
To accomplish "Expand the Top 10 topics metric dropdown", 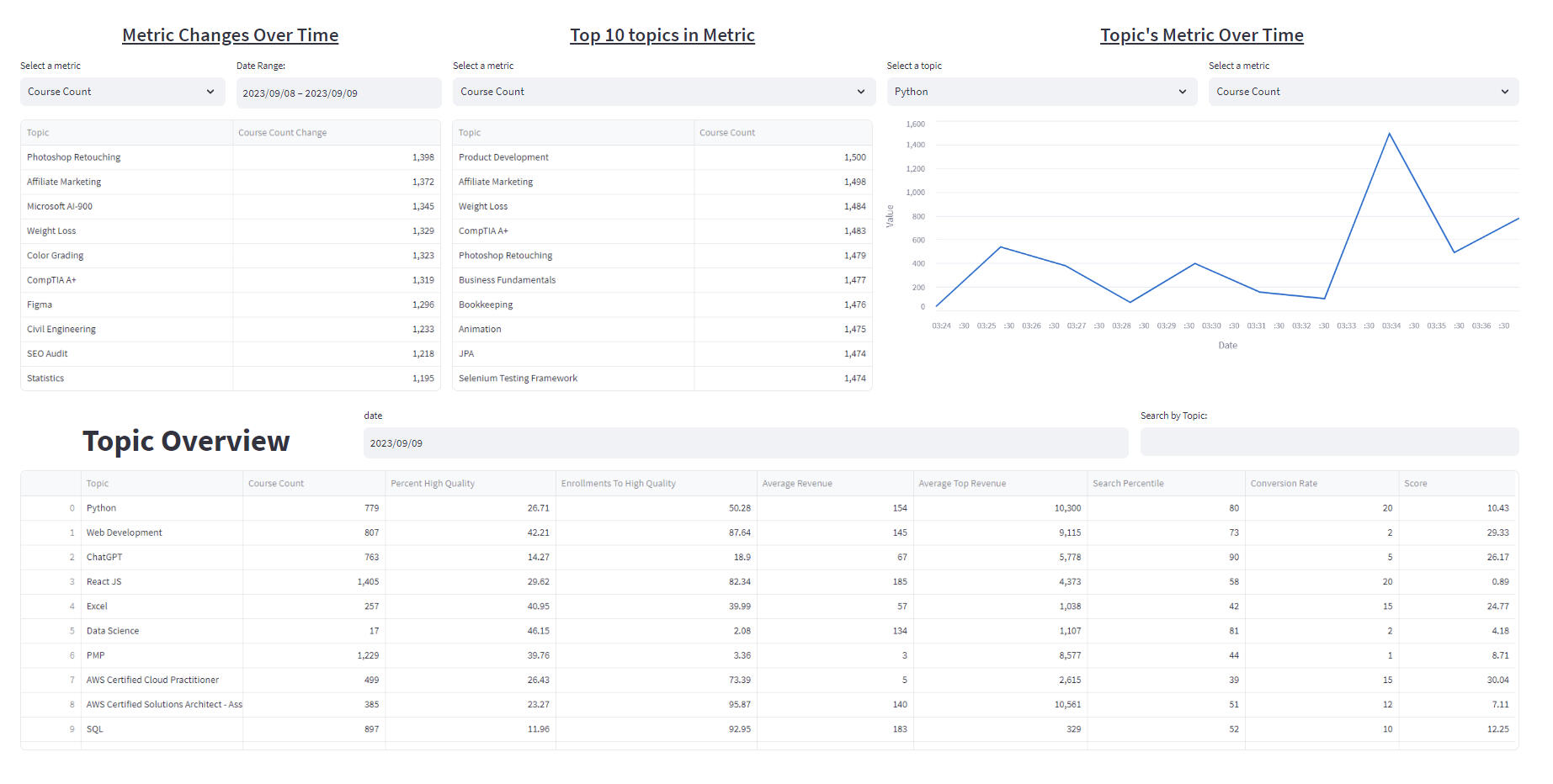I will (x=662, y=92).
